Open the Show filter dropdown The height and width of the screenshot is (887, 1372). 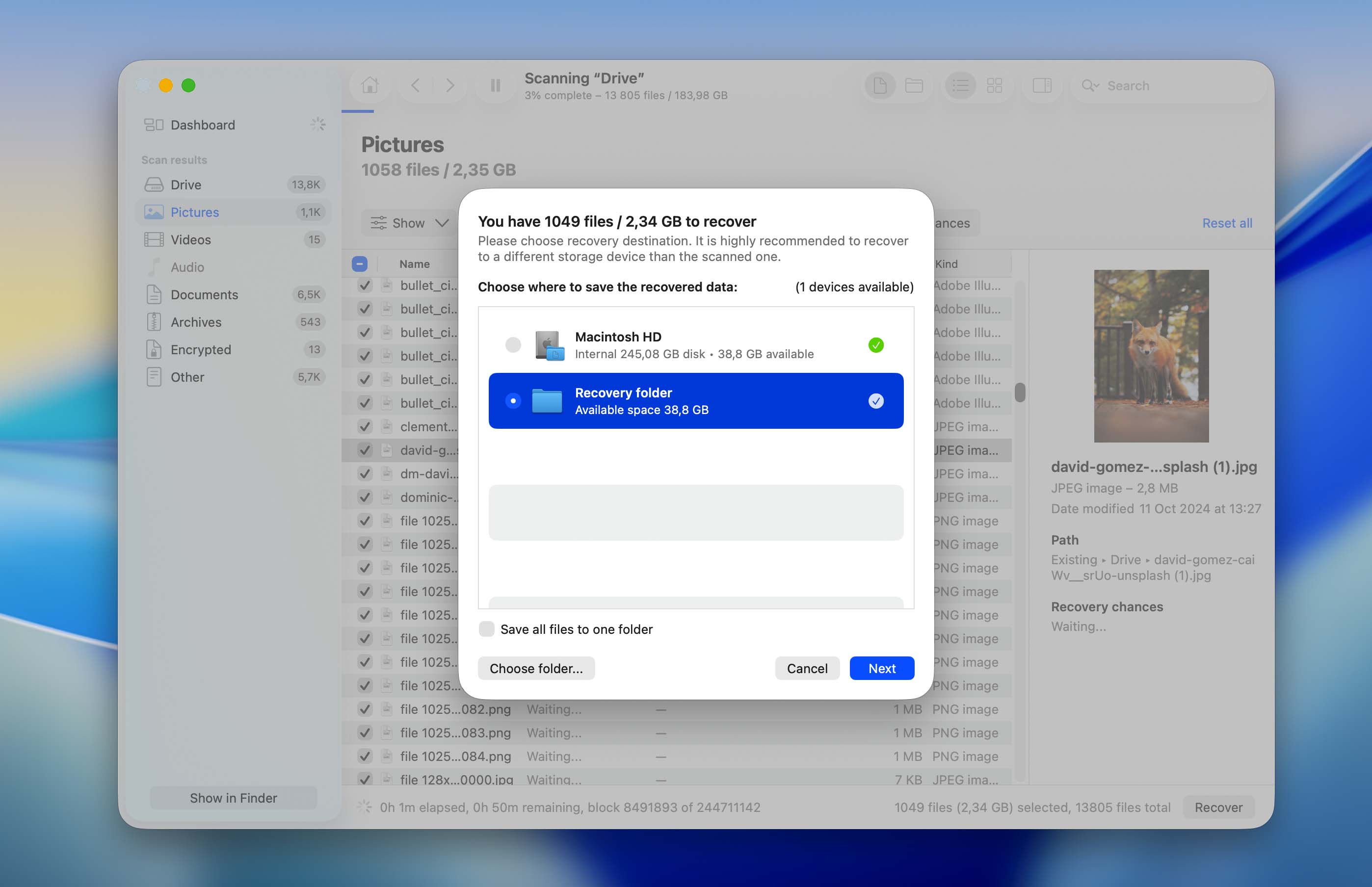(x=410, y=223)
